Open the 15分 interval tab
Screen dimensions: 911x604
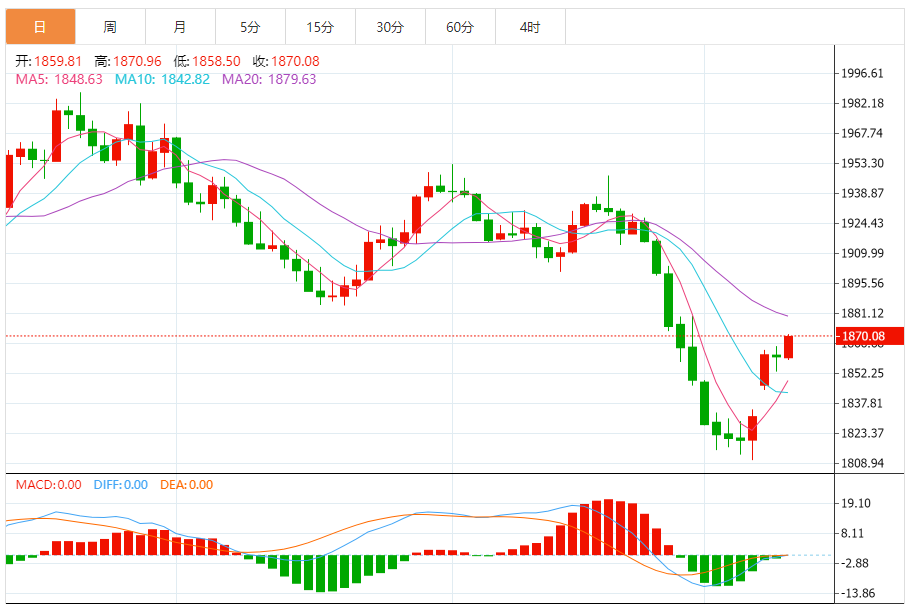[x=320, y=27]
